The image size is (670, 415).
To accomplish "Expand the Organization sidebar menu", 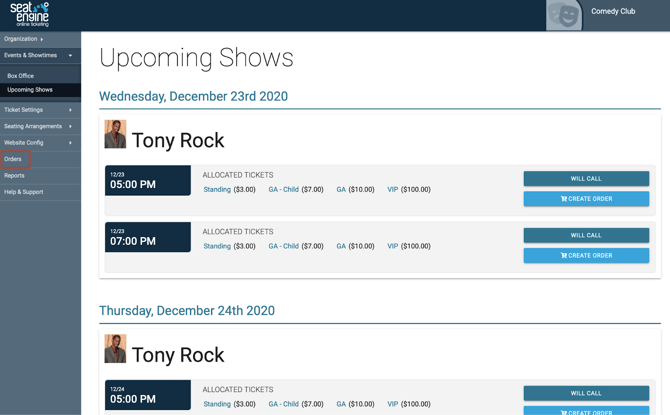I will click(23, 39).
